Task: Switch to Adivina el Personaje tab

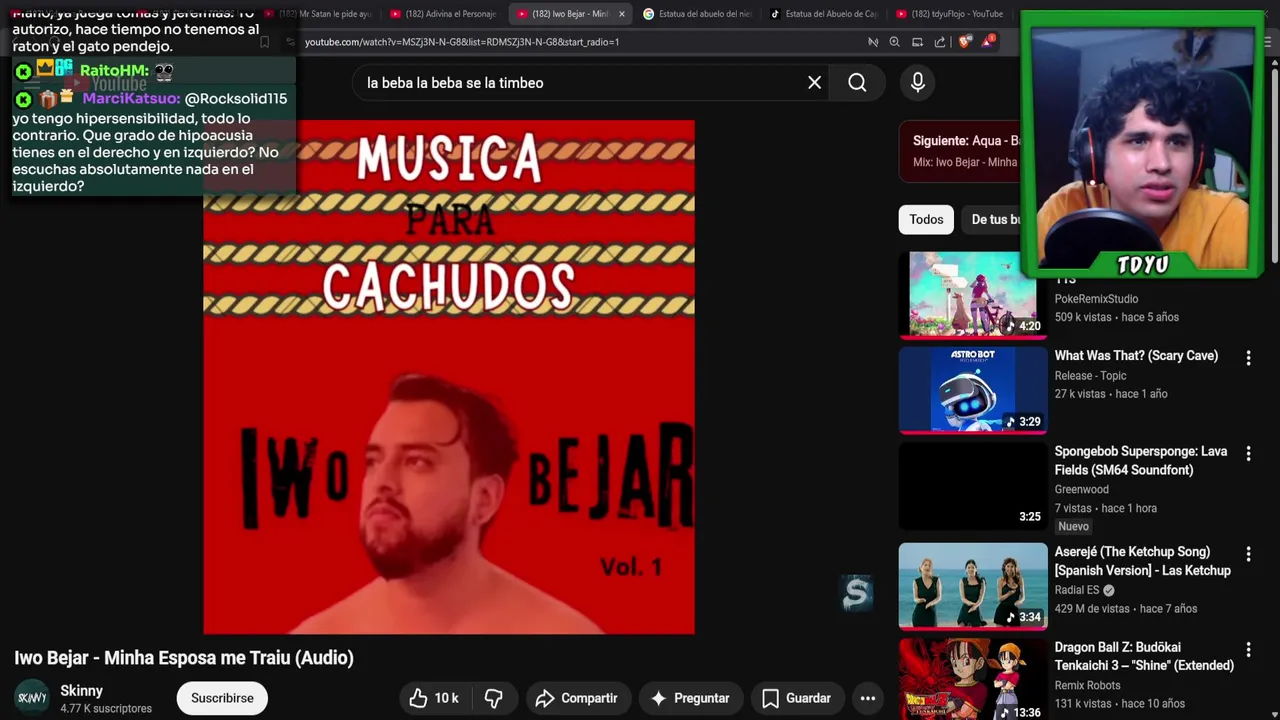Action: (443, 14)
